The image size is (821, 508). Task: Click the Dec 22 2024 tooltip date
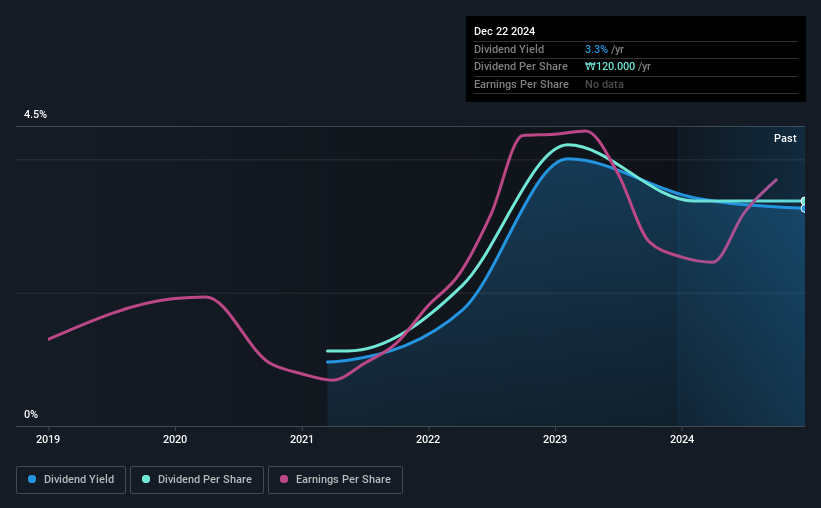click(x=504, y=31)
